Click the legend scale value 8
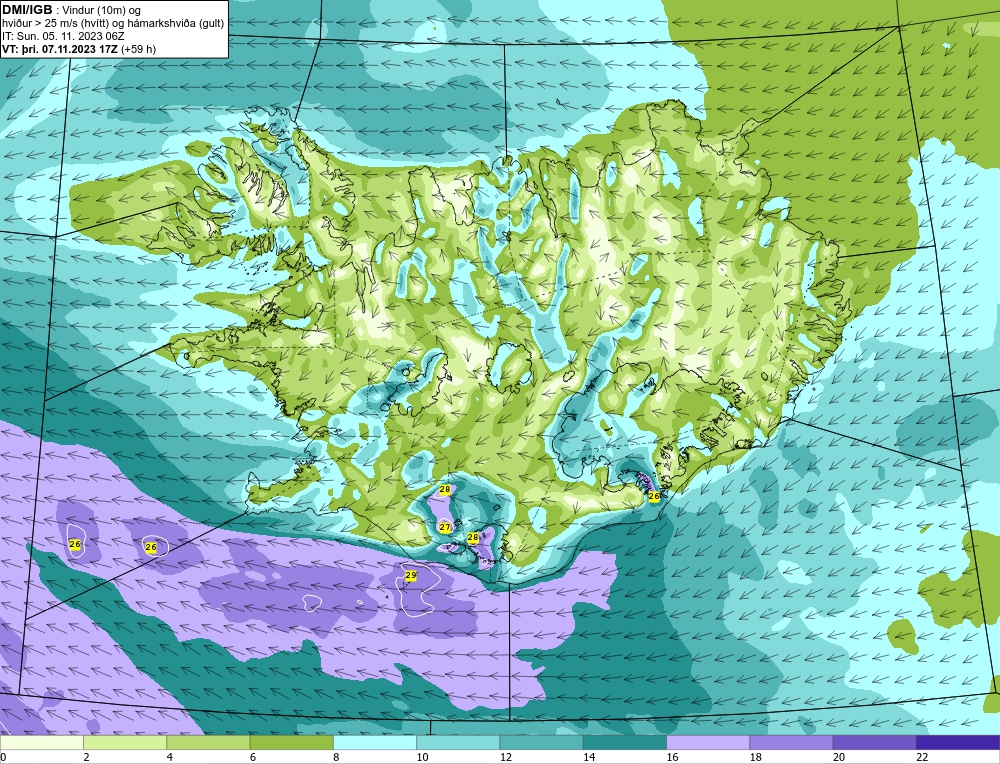1000x764 pixels. 336,758
